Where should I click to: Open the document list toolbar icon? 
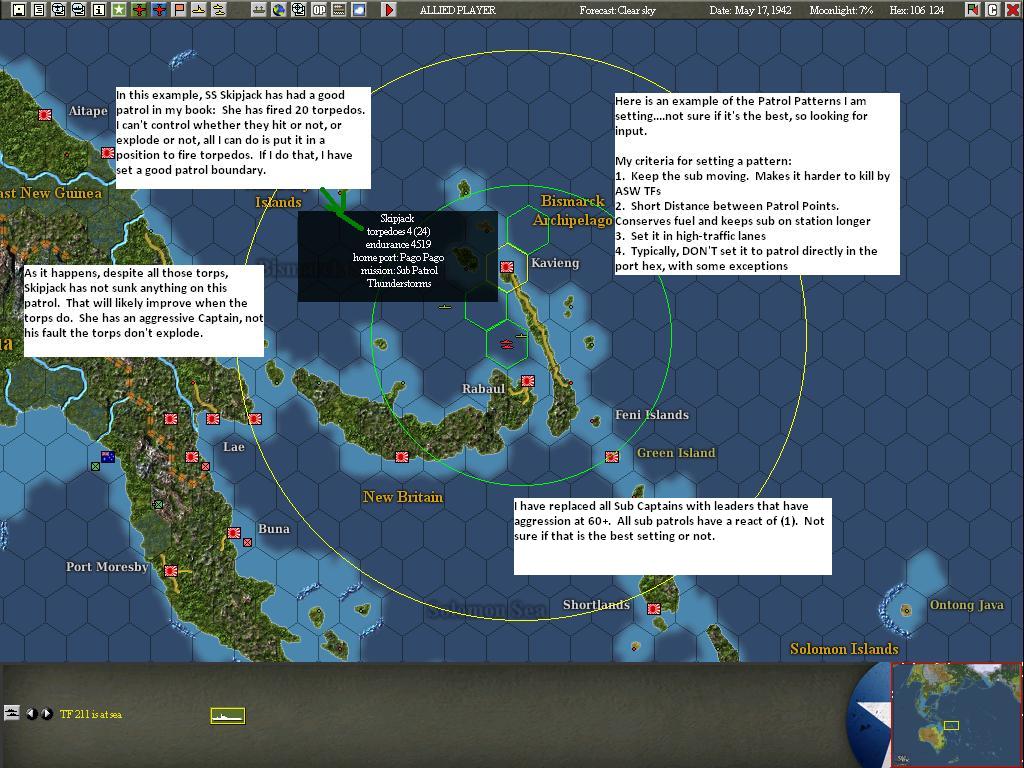click(x=39, y=10)
